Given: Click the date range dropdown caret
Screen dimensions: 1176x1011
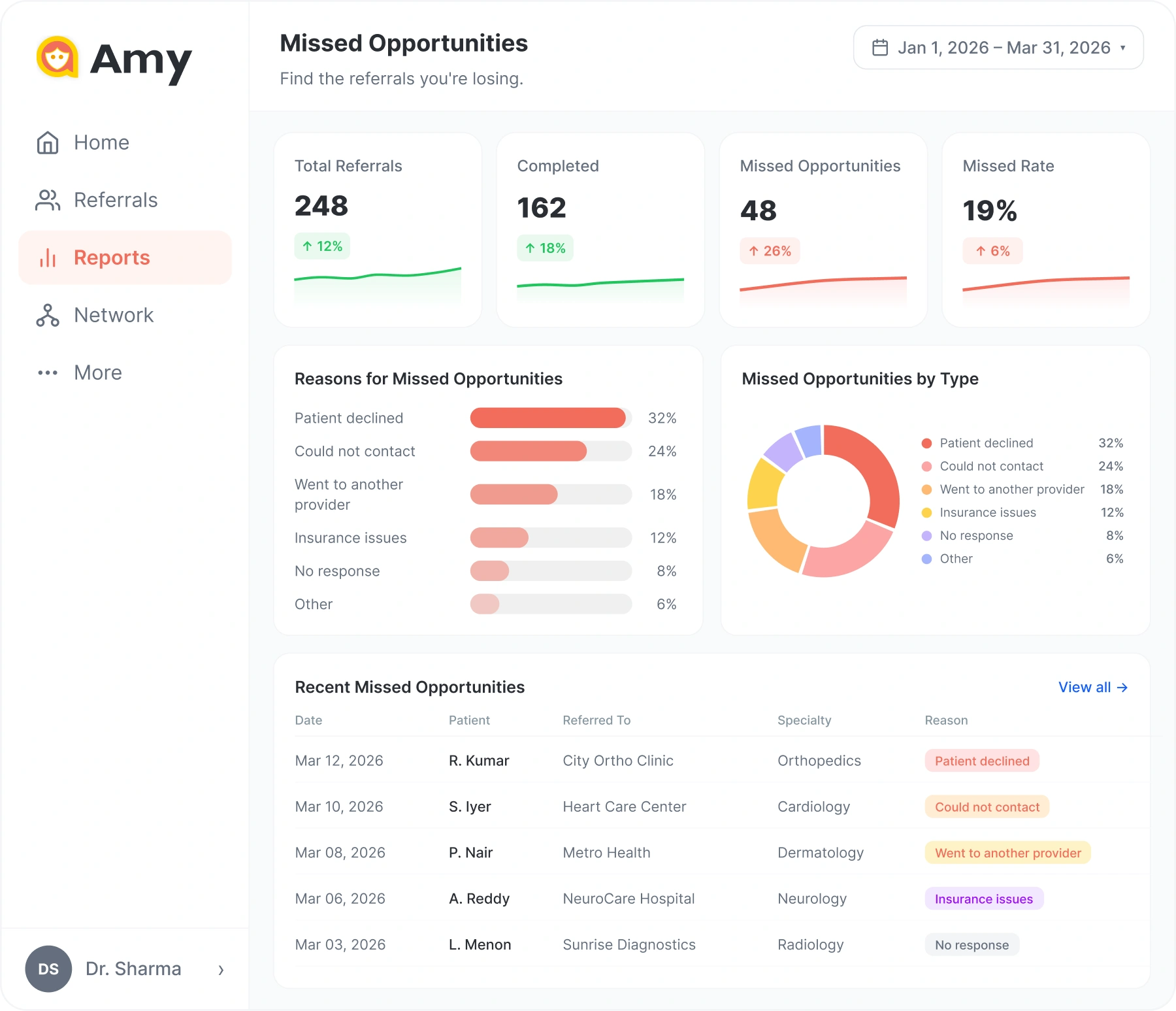Looking at the screenshot, I should [x=1122, y=48].
